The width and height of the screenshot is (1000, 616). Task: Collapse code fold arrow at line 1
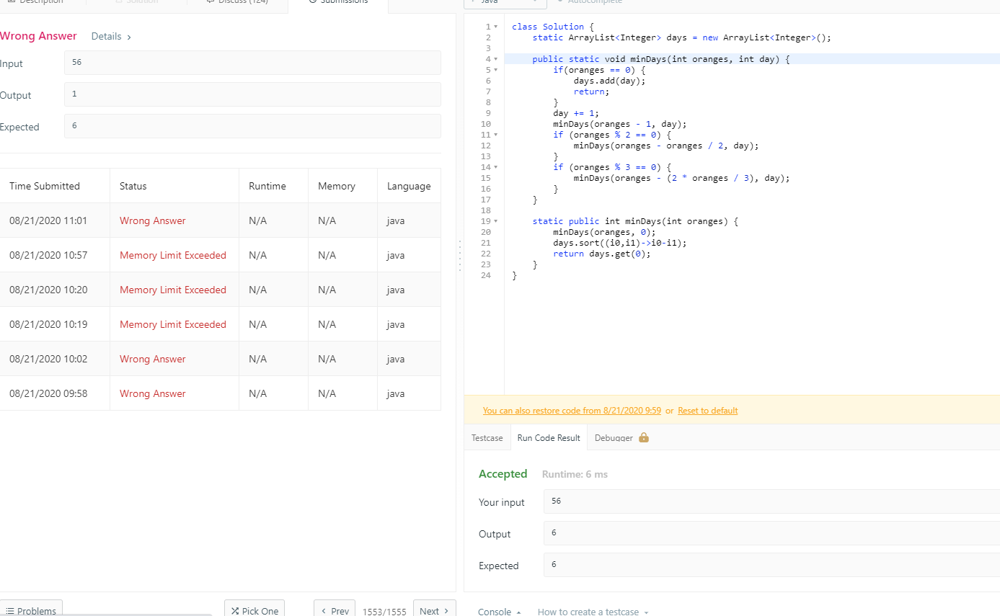pos(496,27)
